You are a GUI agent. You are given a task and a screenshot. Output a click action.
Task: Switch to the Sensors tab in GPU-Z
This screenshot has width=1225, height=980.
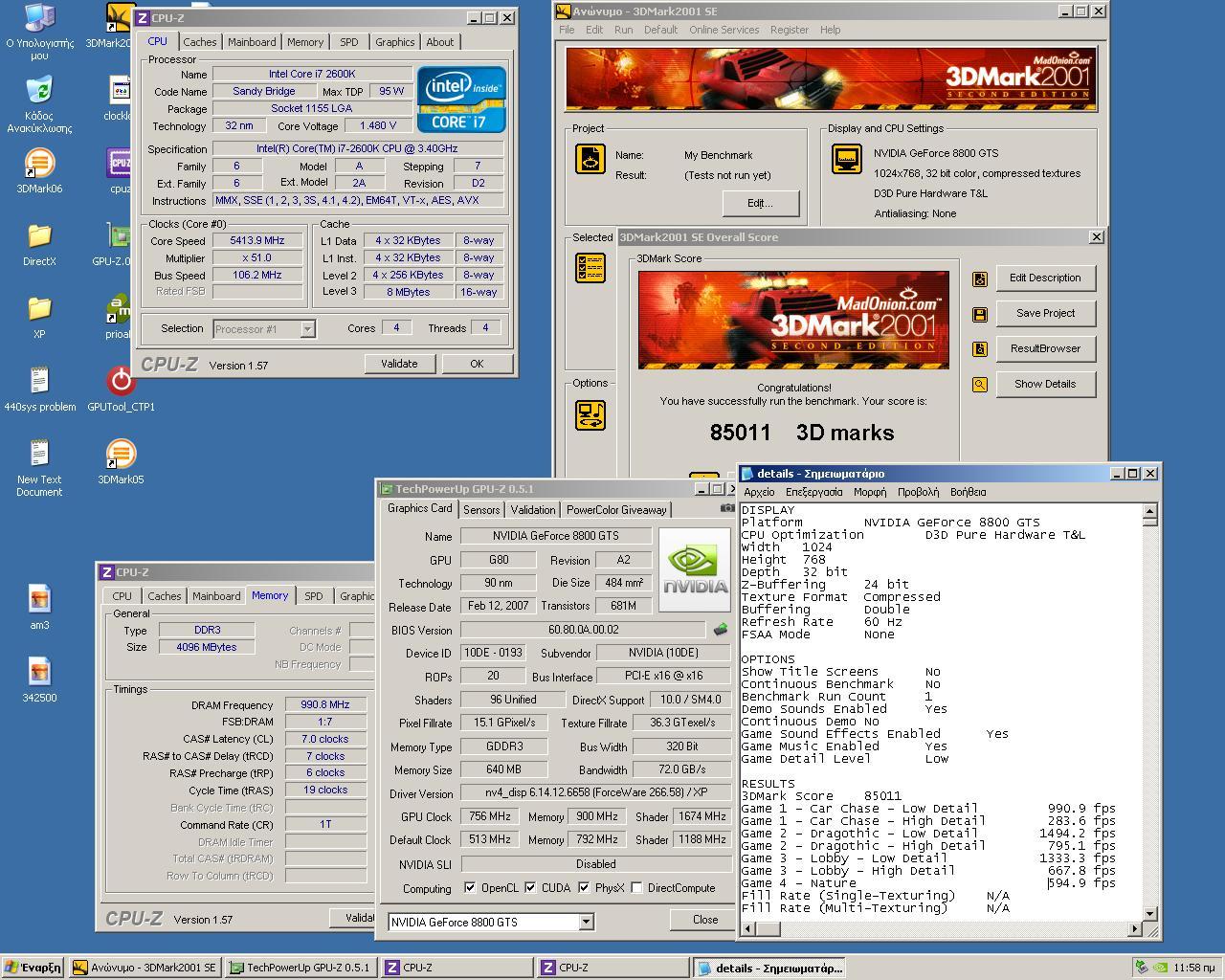[x=481, y=510]
